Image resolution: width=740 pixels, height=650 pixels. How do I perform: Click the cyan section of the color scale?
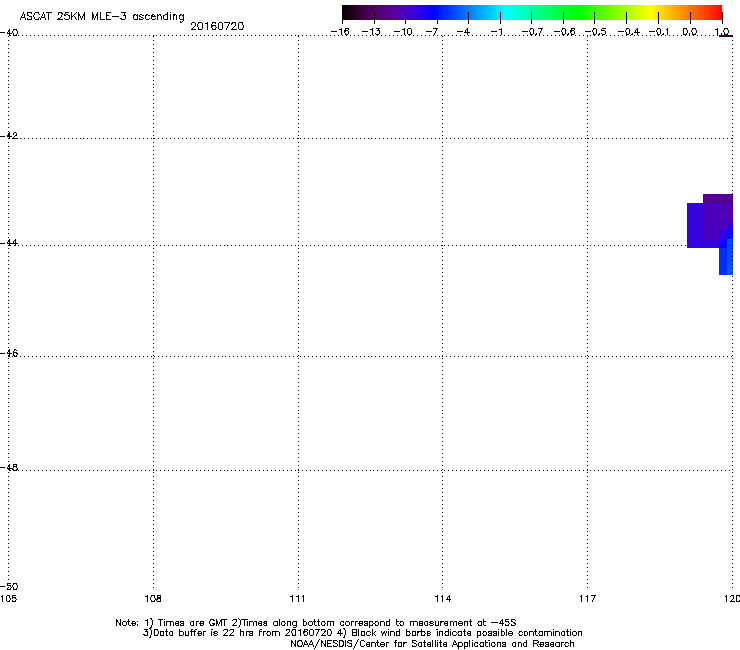[507, 12]
